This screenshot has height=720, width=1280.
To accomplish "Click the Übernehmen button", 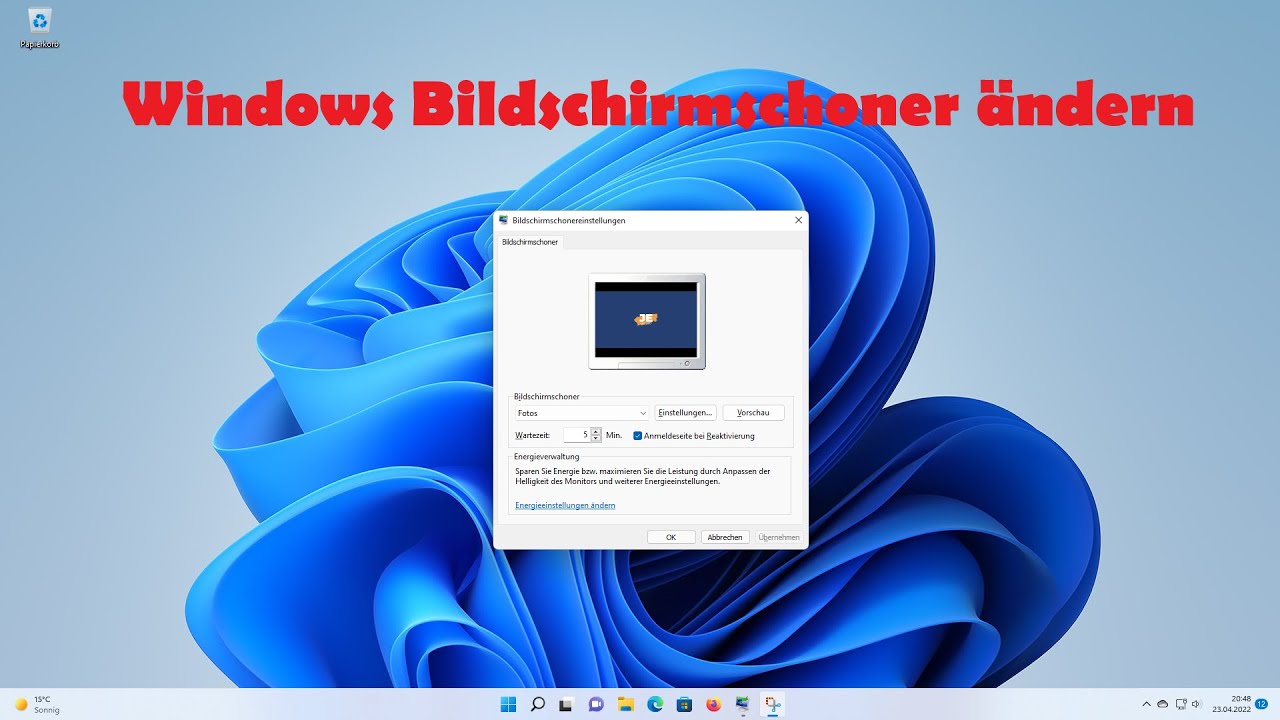I will pyautogui.click(x=779, y=537).
